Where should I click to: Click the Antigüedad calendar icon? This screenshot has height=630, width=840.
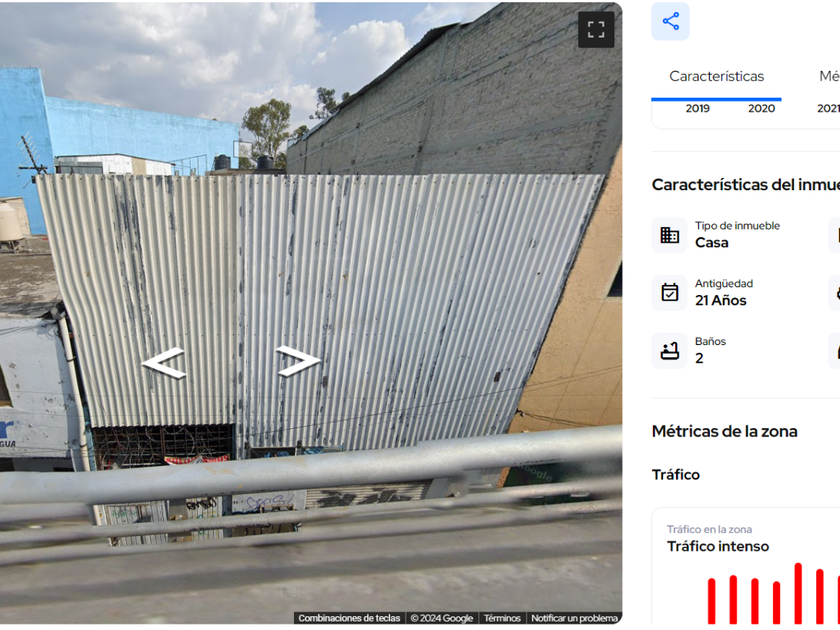tap(669, 292)
